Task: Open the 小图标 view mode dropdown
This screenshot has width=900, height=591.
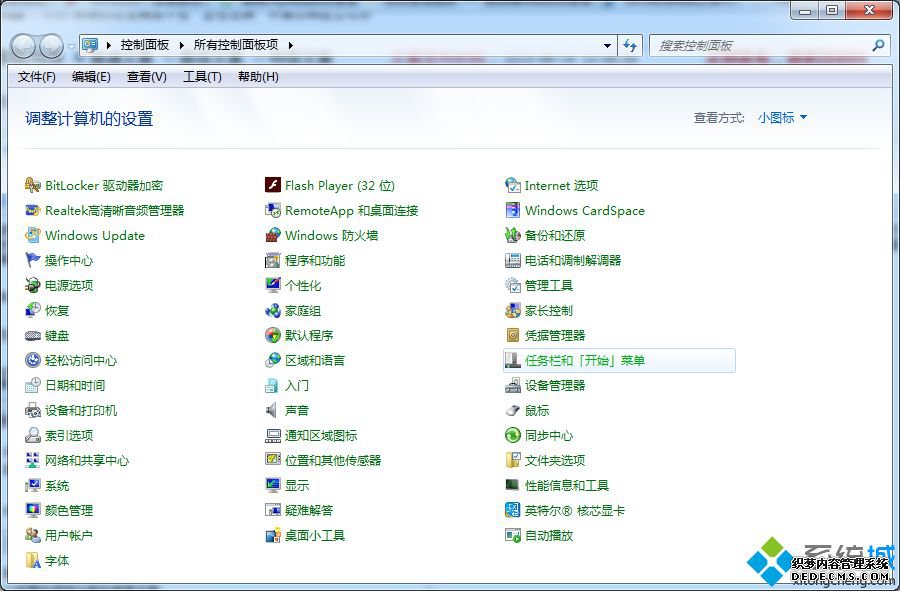Action: click(x=782, y=118)
